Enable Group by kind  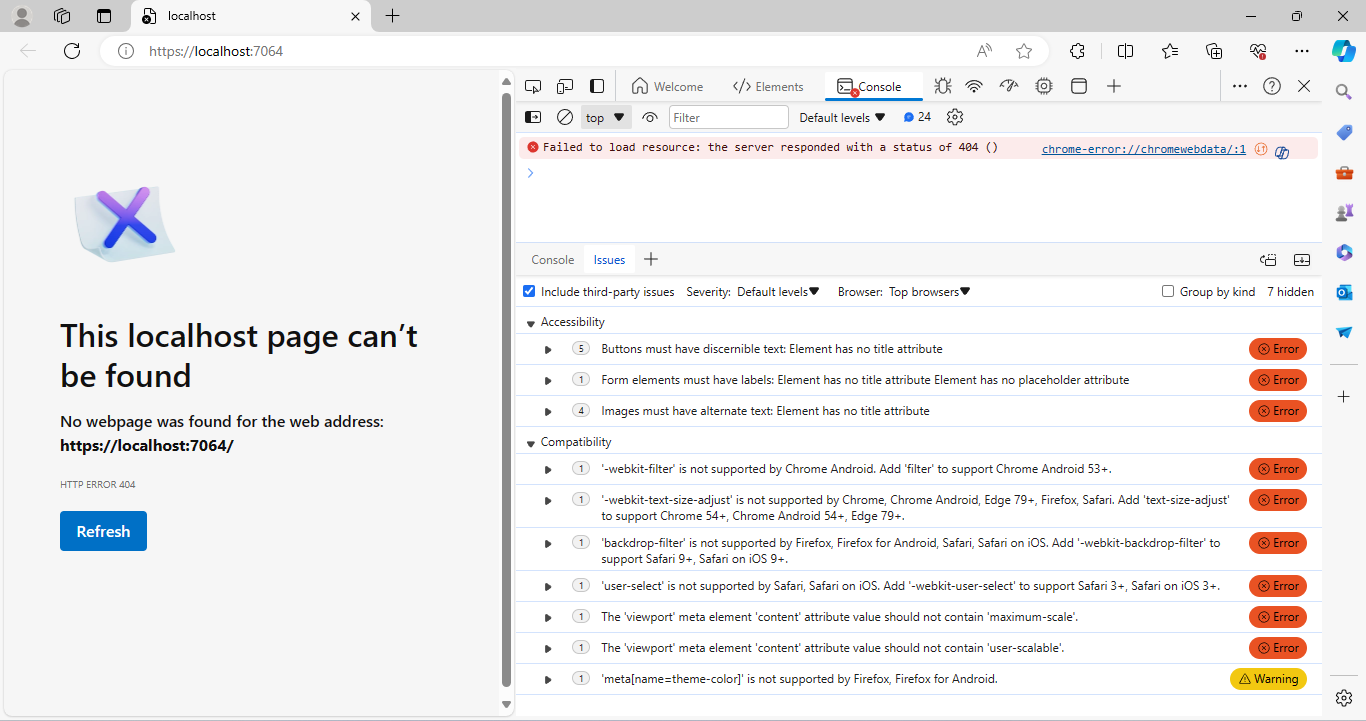(1168, 291)
